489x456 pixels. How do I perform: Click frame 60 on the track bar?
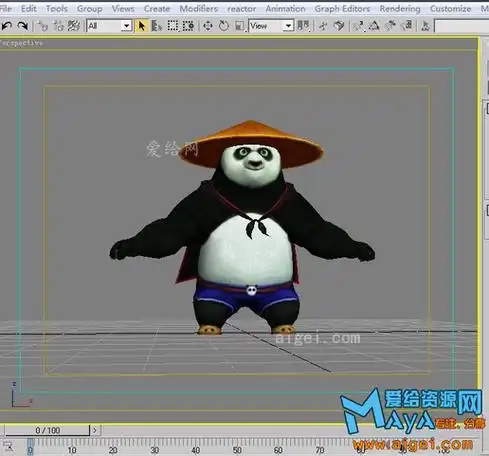(x=279, y=450)
